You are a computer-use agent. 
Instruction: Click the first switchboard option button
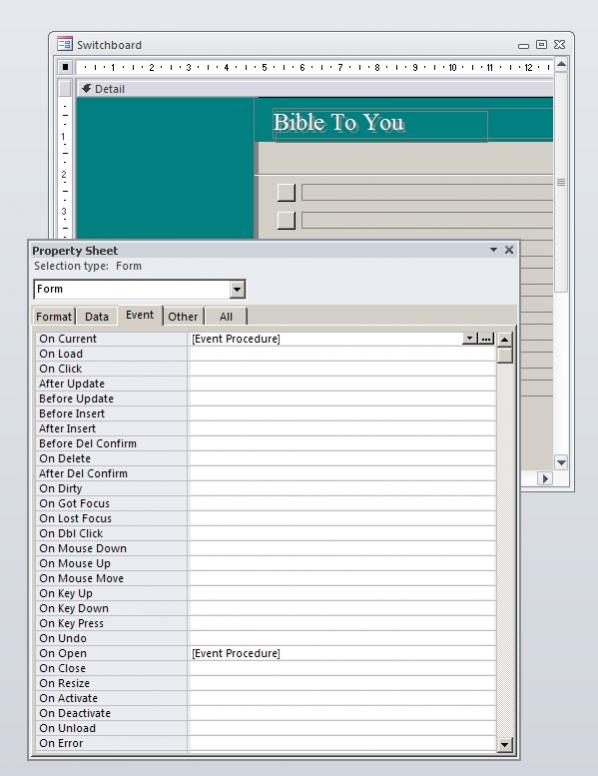tap(286, 193)
